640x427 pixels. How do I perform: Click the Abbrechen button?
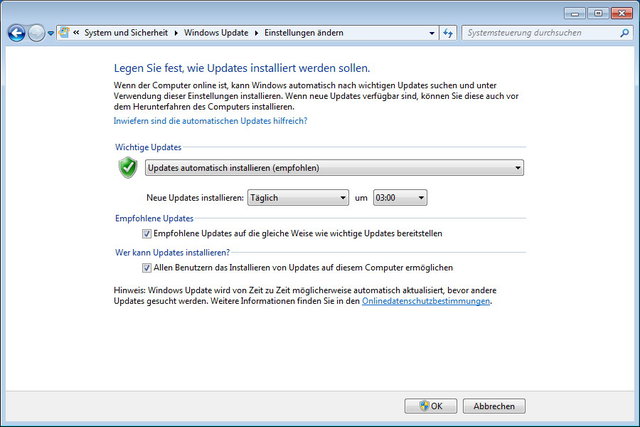pos(494,406)
